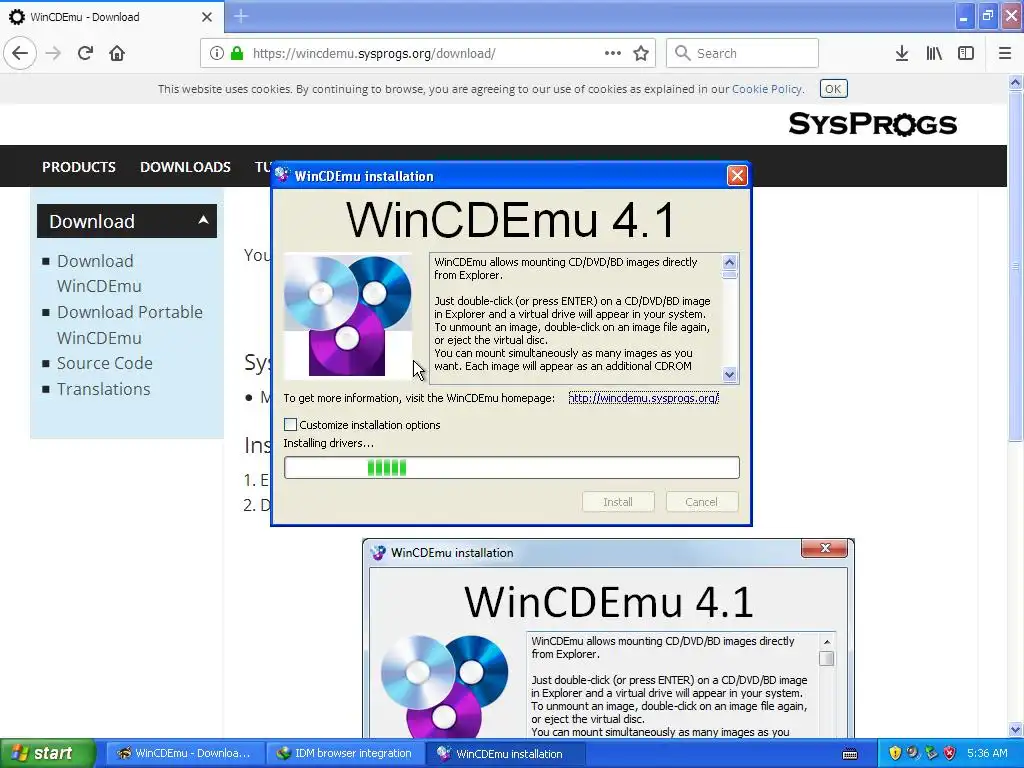Restore down the browser window
Image resolution: width=1024 pixels, height=768 pixels.
pos(987,16)
